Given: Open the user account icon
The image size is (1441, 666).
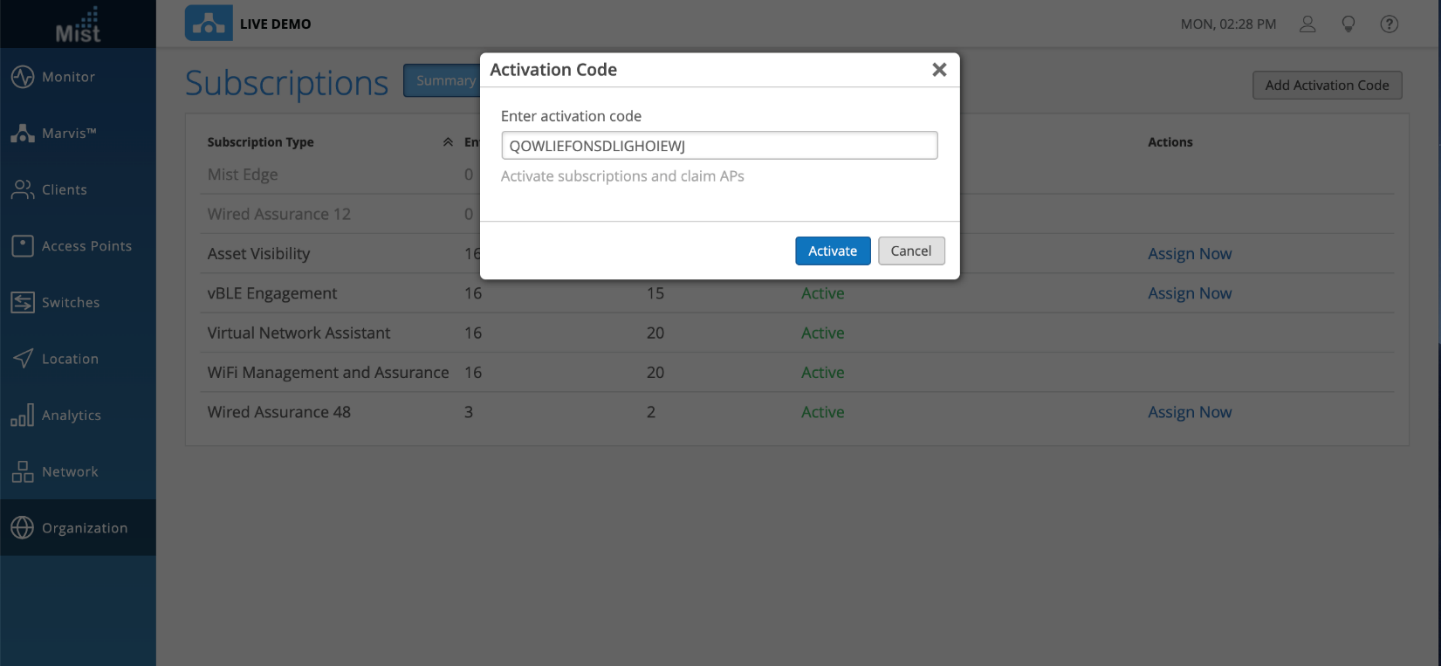Looking at the screenshot, I should tap(1307, 24).
